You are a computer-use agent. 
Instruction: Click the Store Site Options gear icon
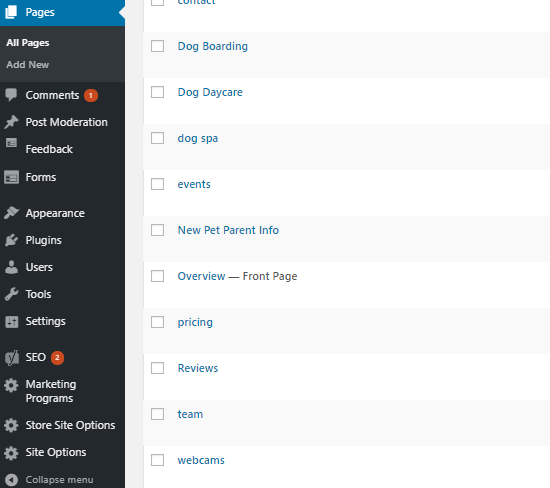(x=11, y=425)
